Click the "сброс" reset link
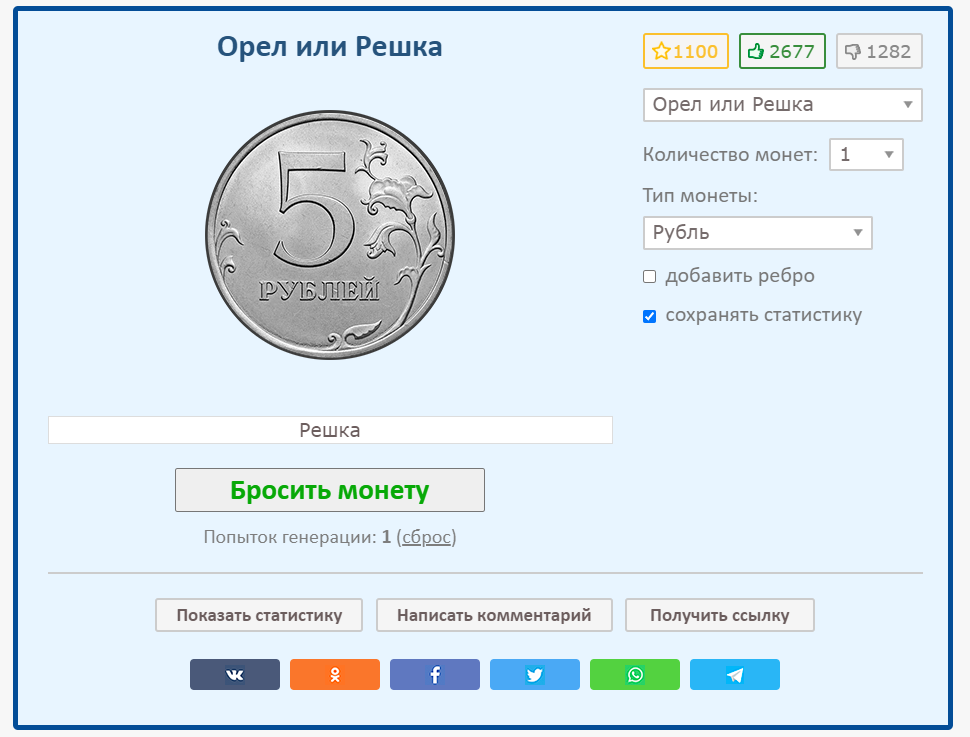This screenshot has width=970, height=737. pos(427,537)
